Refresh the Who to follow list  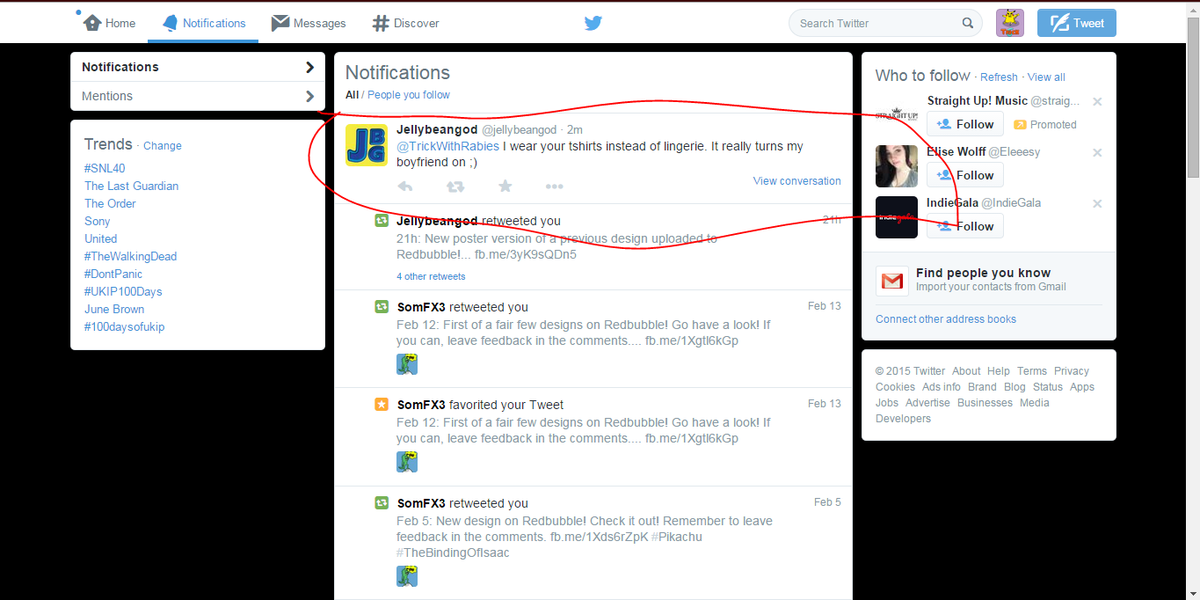(999, 77)
